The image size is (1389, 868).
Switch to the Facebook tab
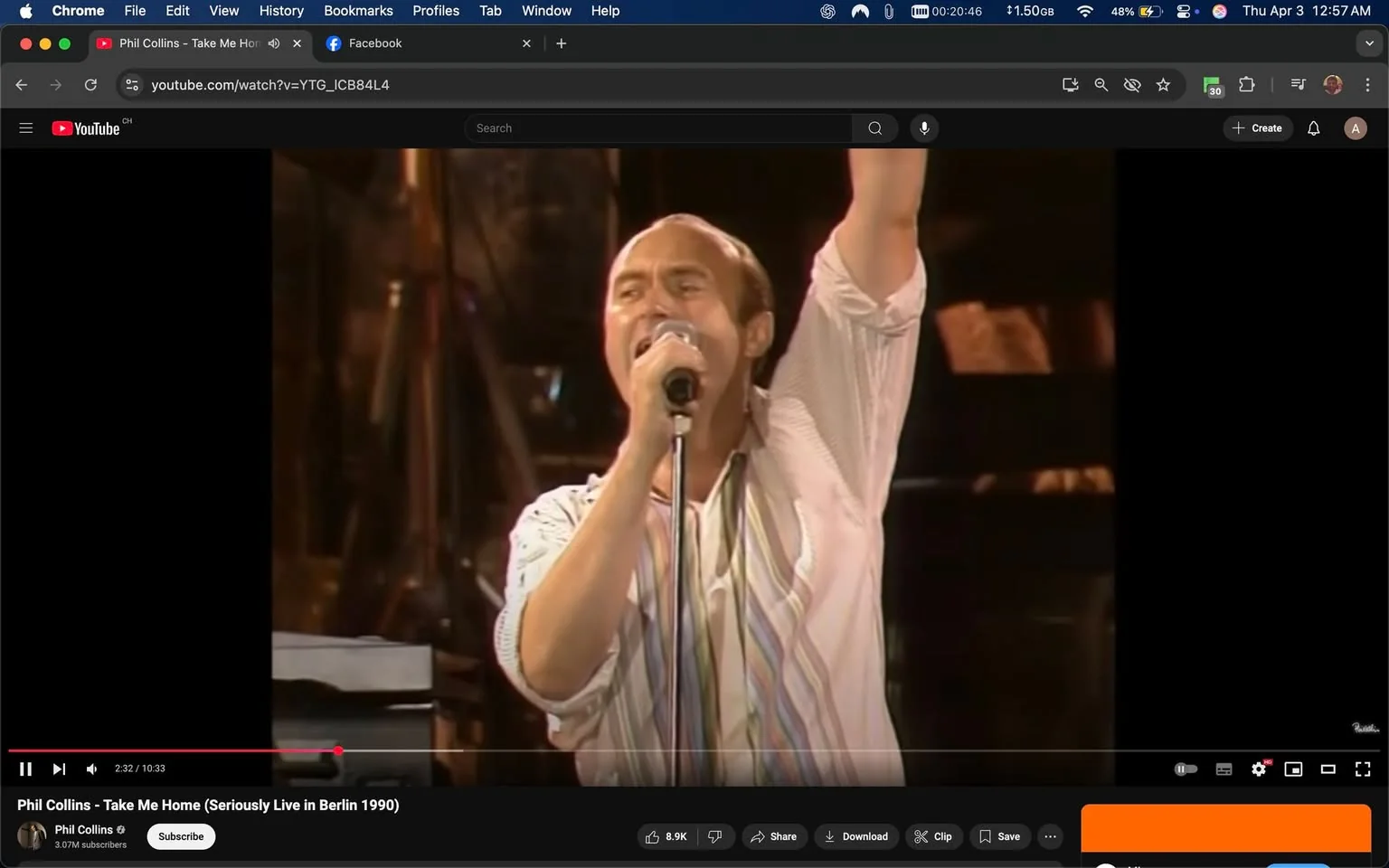pyautogui.click(x=429, y=43)
